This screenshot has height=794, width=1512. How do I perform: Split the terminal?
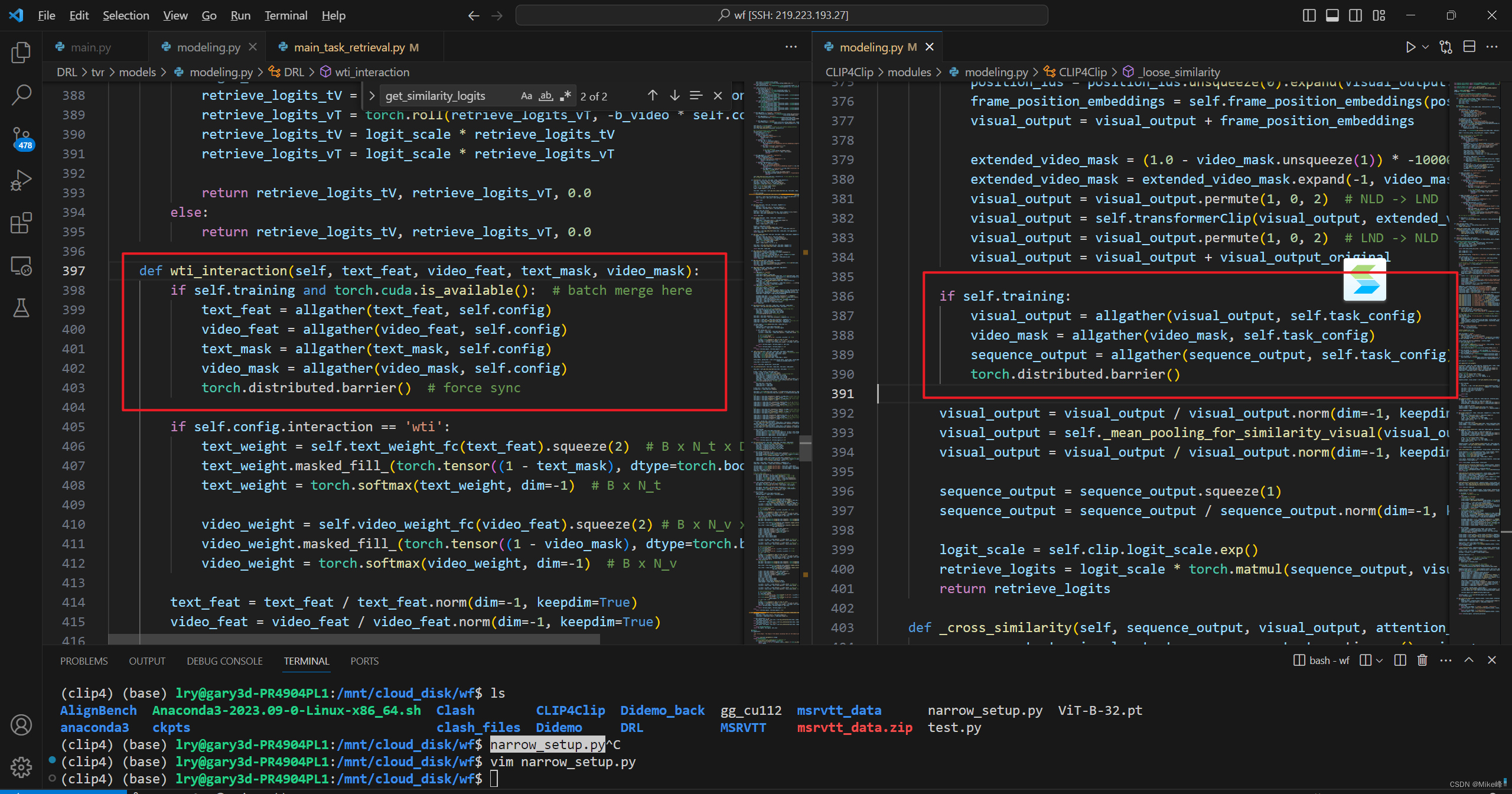pos(1400,660)
